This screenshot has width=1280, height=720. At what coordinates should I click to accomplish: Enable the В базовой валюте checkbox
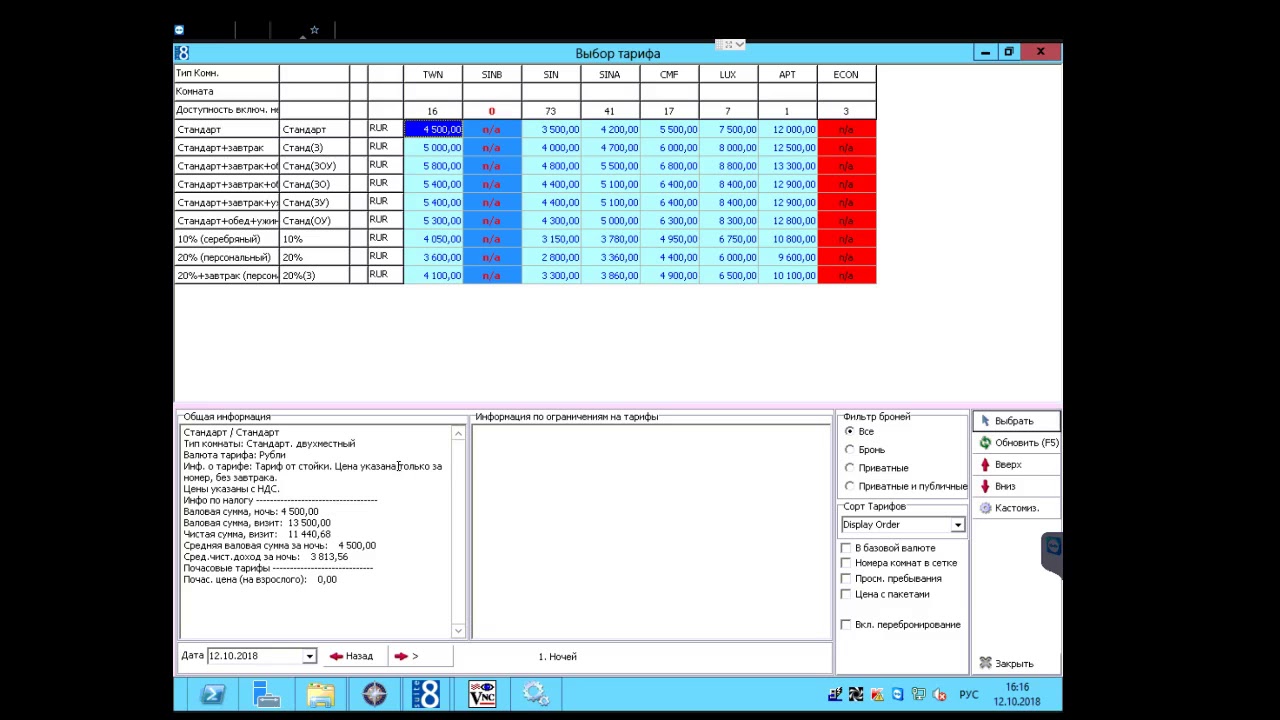pos(847,548)
